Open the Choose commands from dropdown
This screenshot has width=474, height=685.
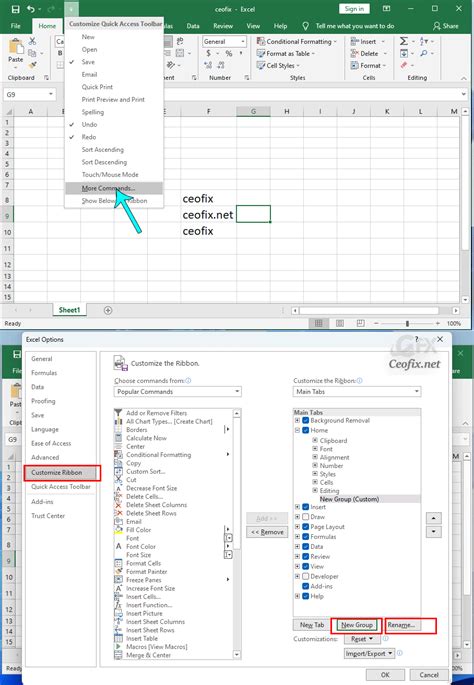(x=177, y=391)
